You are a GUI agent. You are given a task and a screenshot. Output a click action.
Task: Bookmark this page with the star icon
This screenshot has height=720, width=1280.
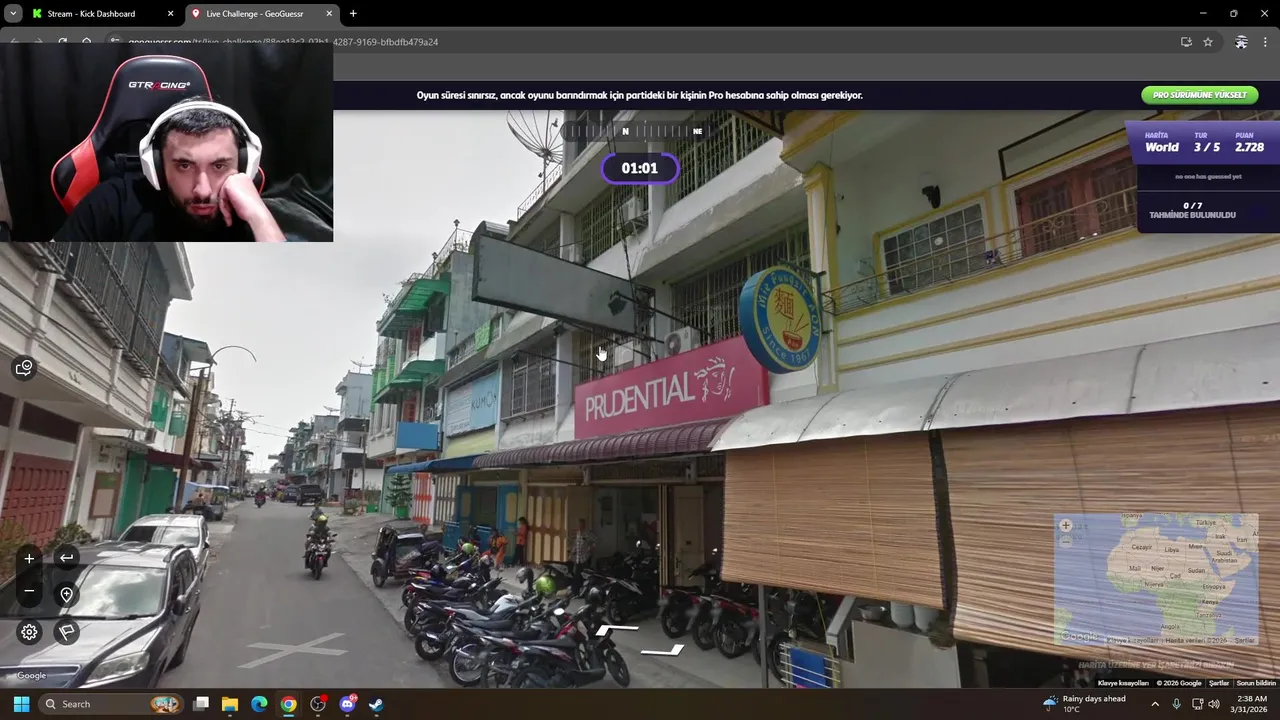click(1208, 42)
